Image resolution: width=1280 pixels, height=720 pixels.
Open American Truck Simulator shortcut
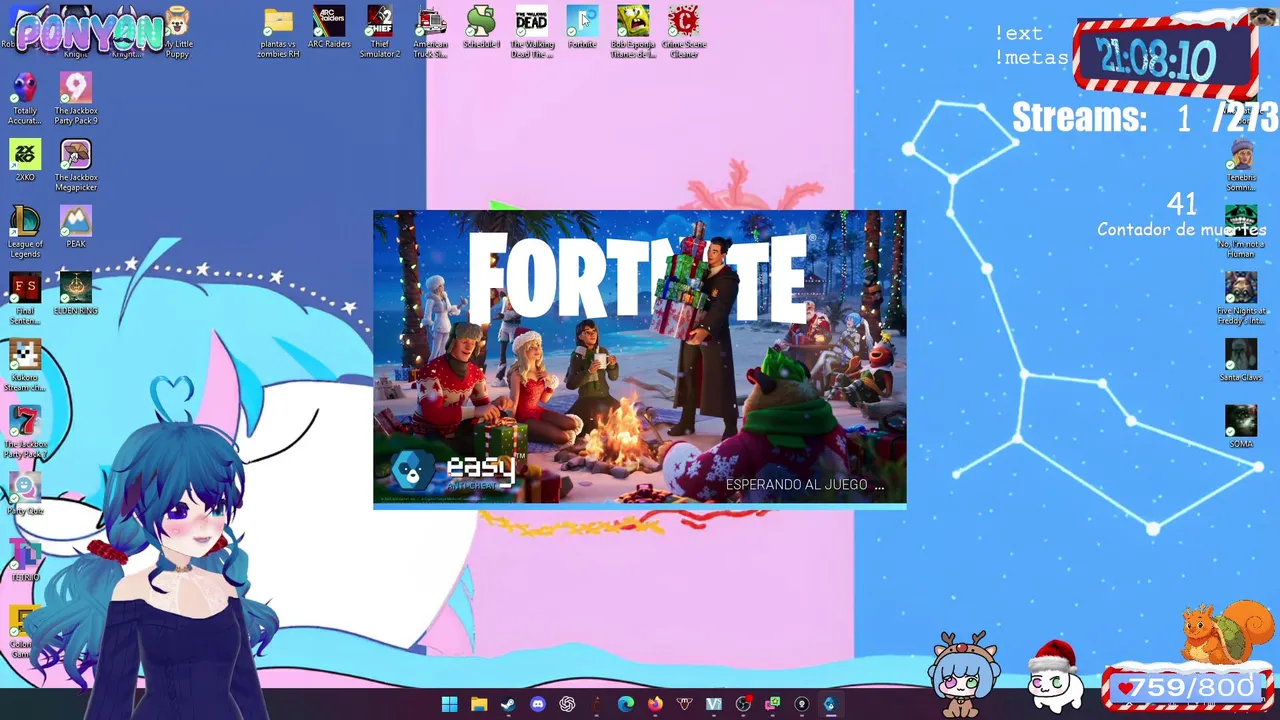(430, 33)
